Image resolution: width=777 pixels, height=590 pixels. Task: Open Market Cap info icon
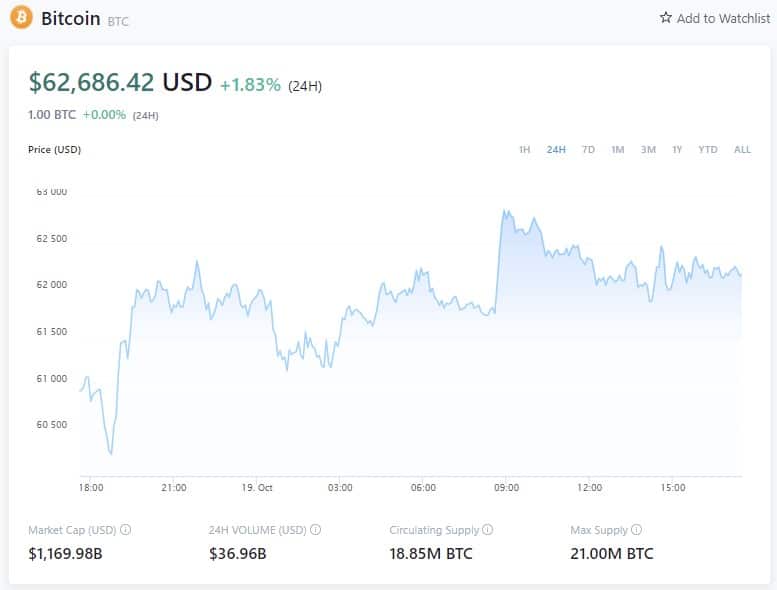pyautogui.click(x=126, y=530)
